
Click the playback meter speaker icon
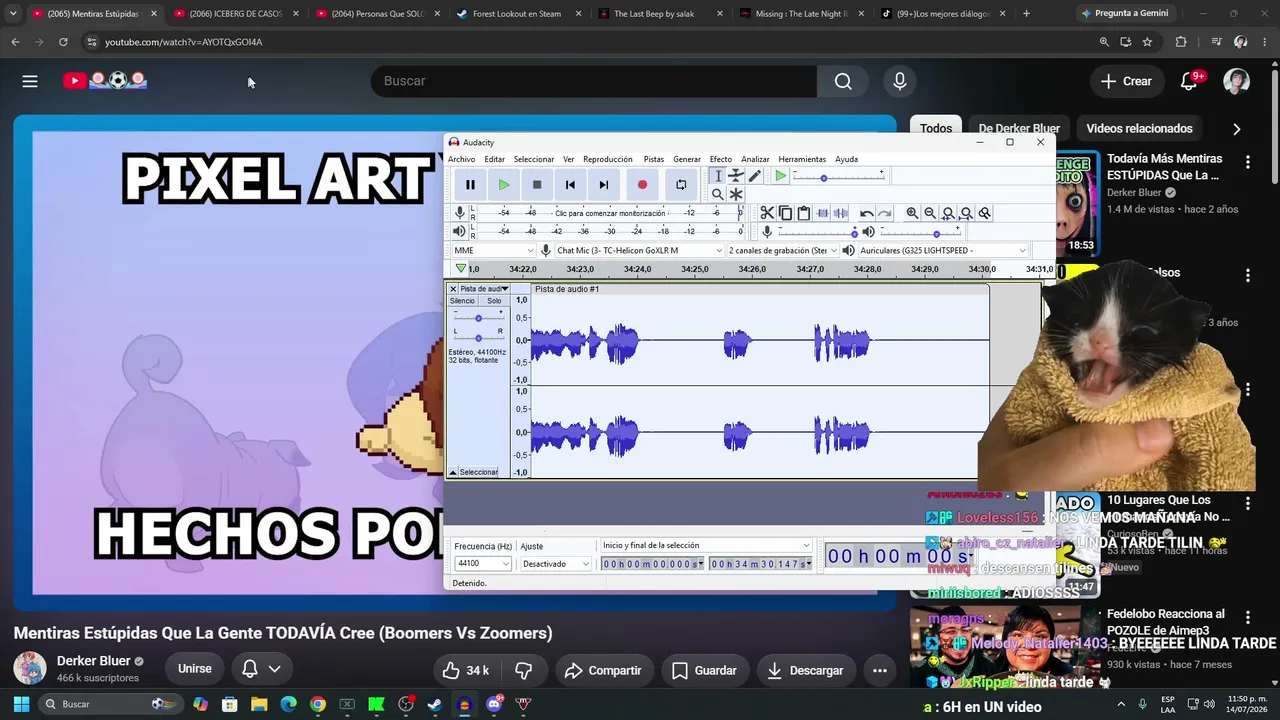coord(460,231)
